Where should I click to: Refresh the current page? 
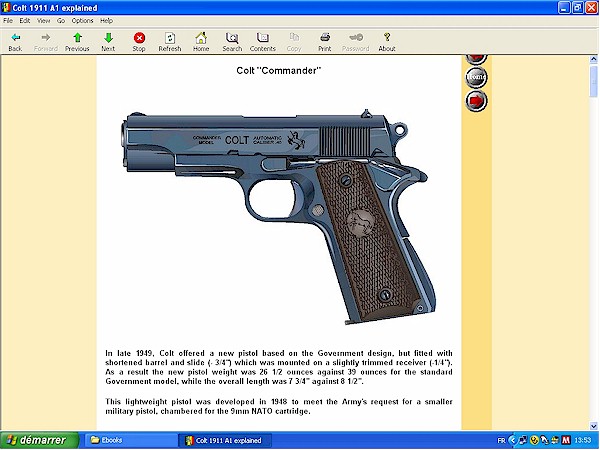[170, 42]
